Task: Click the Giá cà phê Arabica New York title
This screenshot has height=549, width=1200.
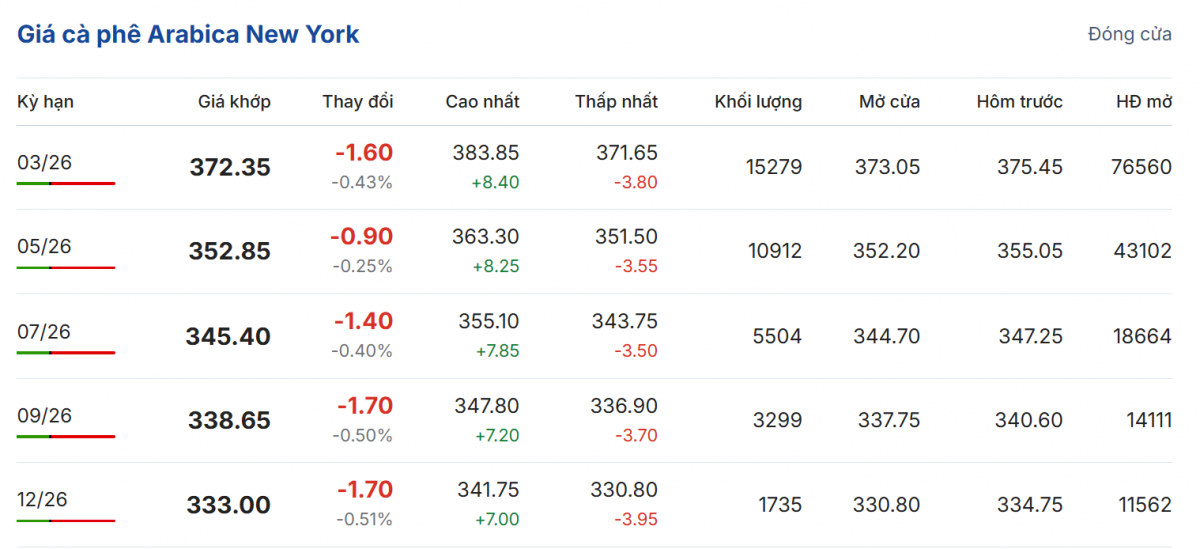Action: point(188,35)
